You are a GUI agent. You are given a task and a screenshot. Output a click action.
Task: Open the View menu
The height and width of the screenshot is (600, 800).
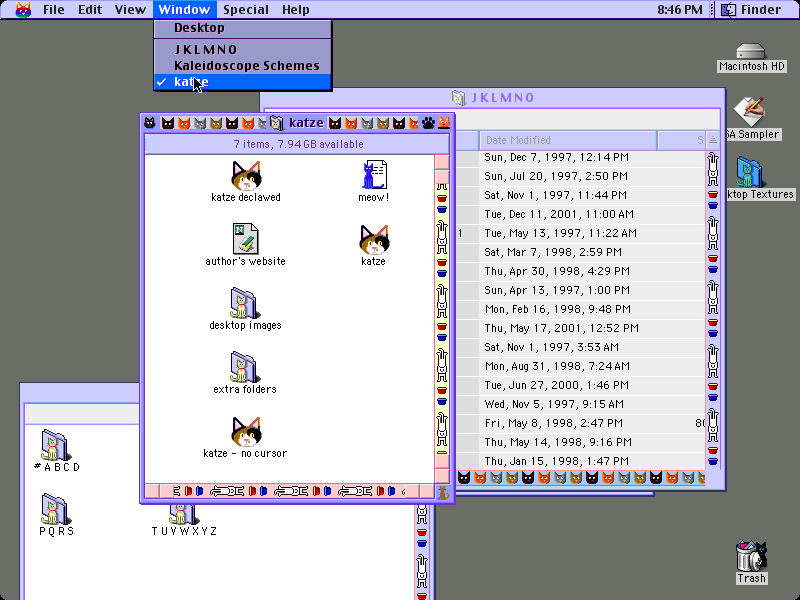tap(130, 9)
